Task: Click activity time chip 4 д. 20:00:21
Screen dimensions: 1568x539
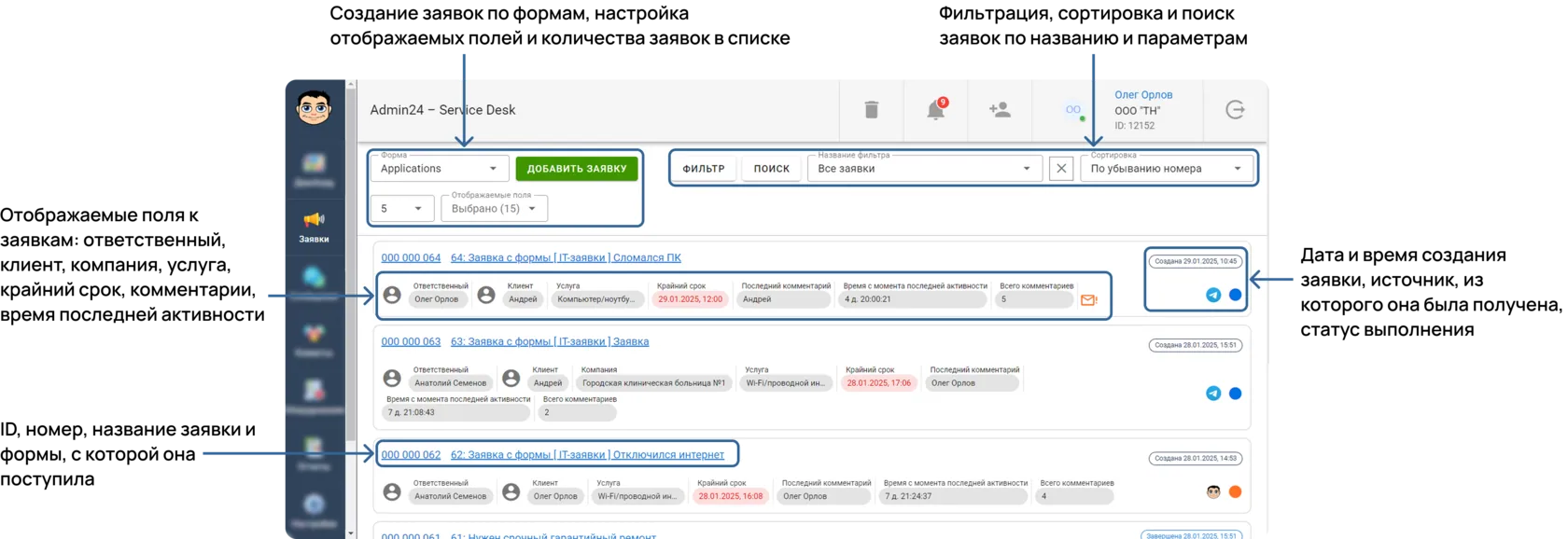Action: click(x=913, y=299)
